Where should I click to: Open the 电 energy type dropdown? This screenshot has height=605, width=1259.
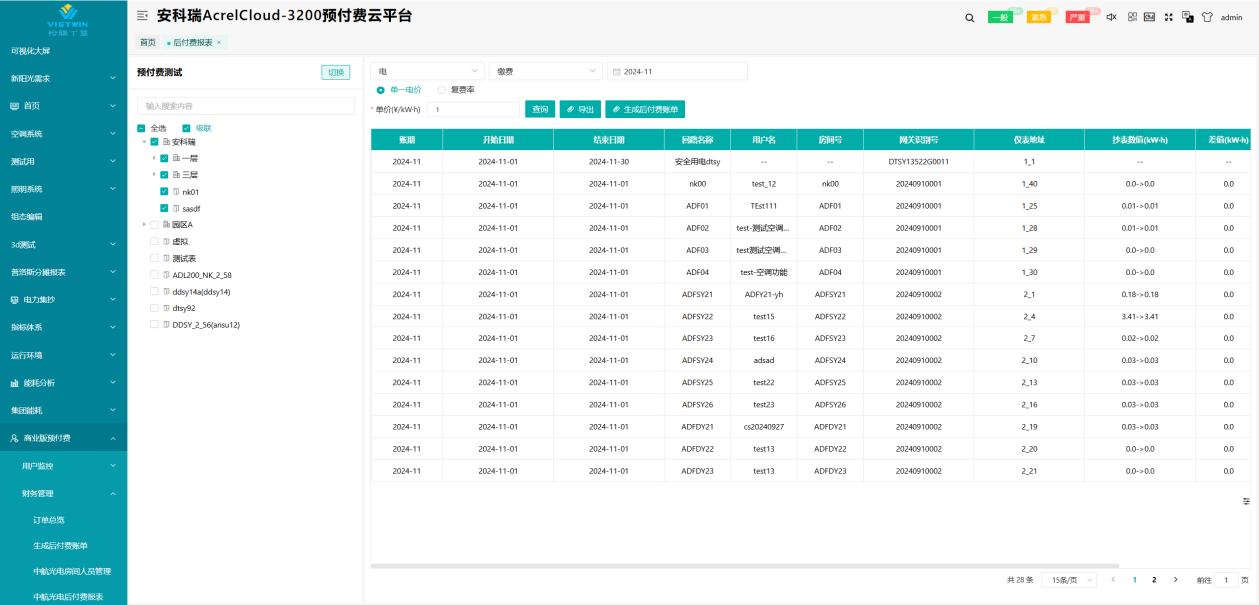point(427,72)
